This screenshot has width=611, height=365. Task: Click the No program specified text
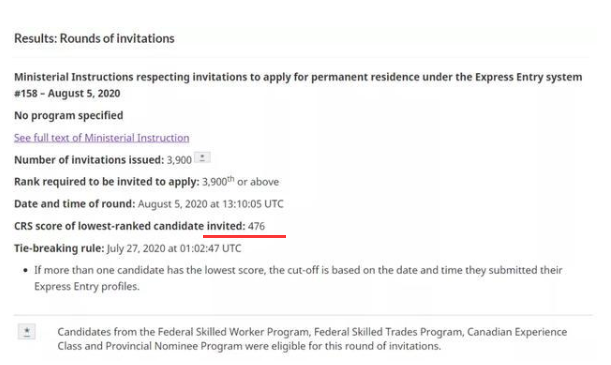[69, 116]
